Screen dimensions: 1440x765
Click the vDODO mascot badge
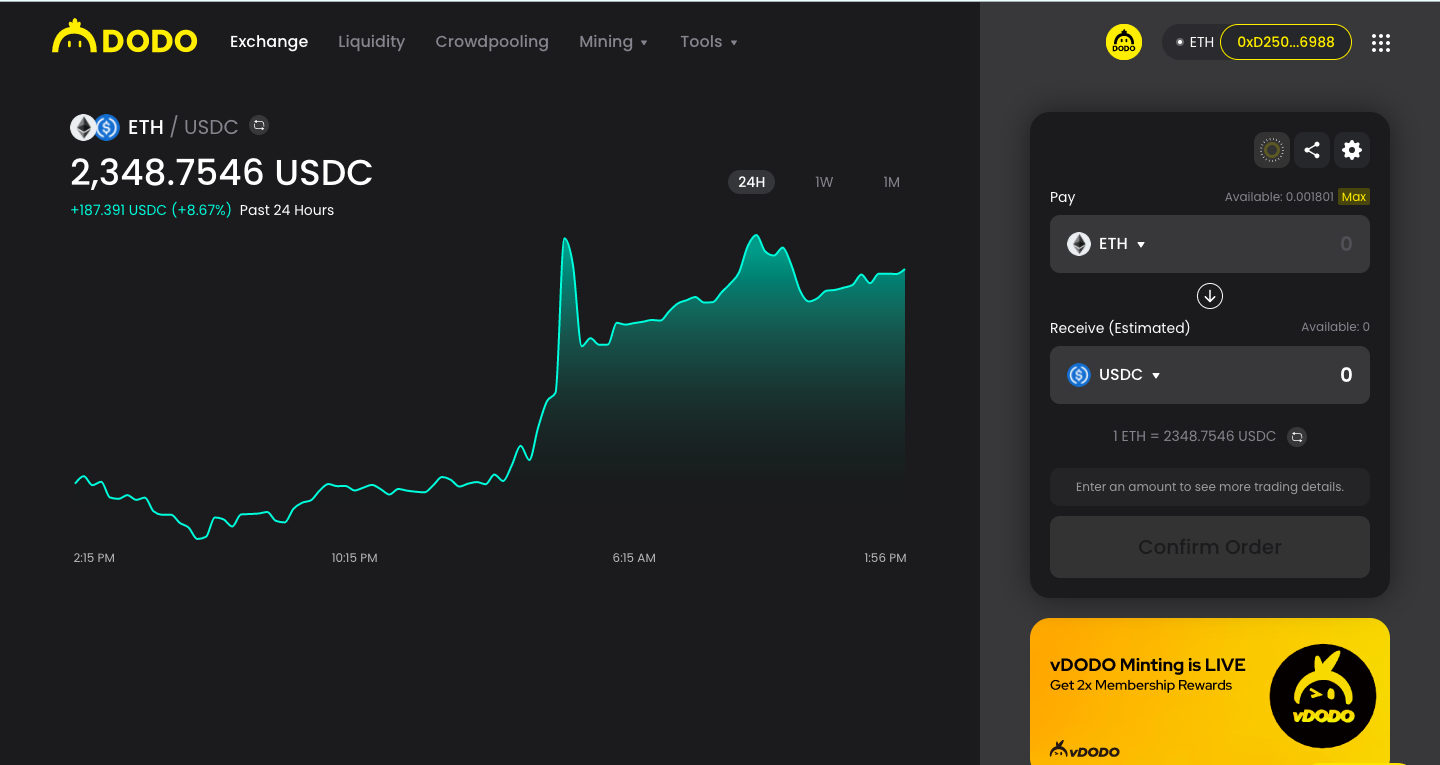(x=1322, y=696)
